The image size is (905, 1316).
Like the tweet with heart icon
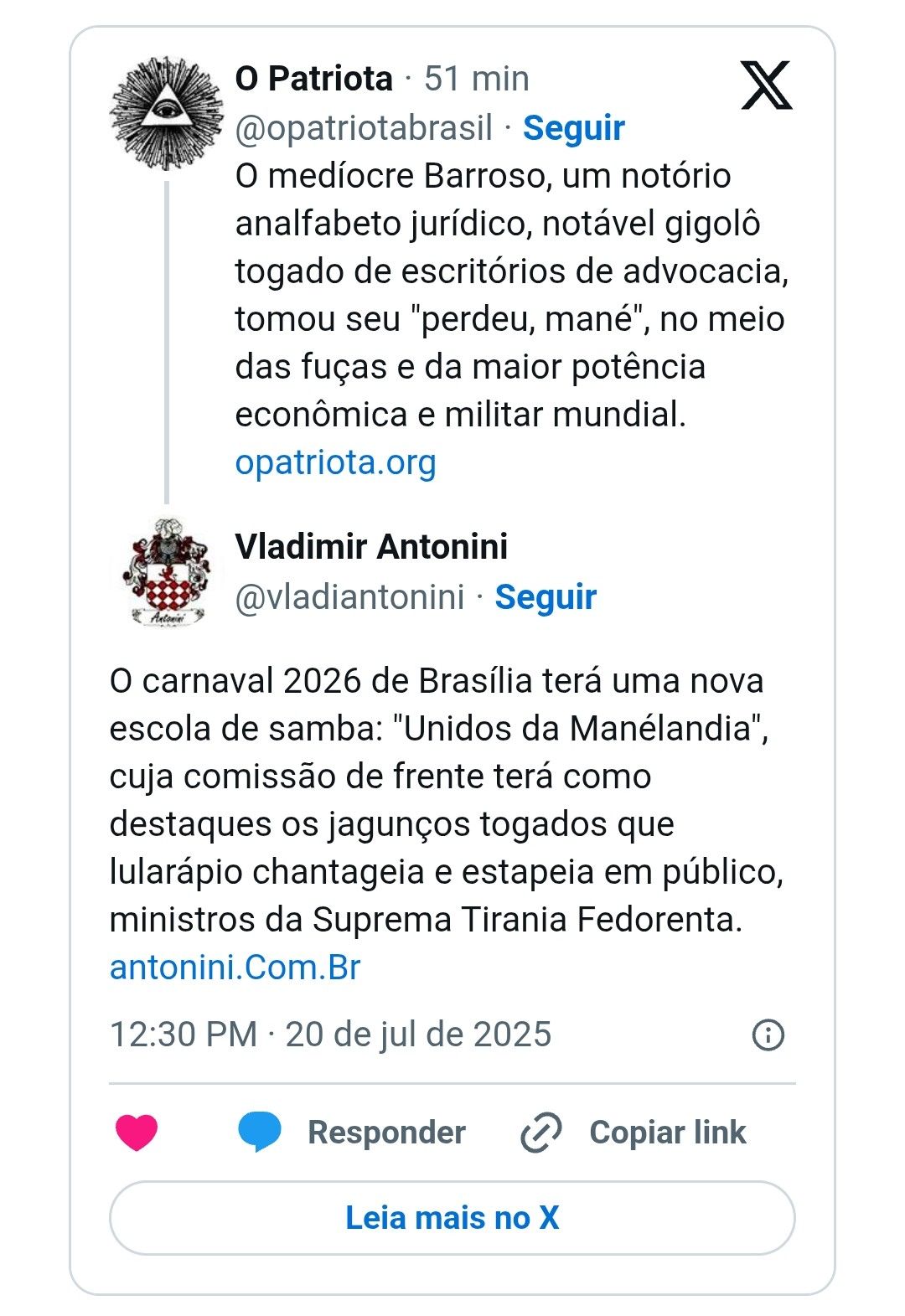(137, 1133)
